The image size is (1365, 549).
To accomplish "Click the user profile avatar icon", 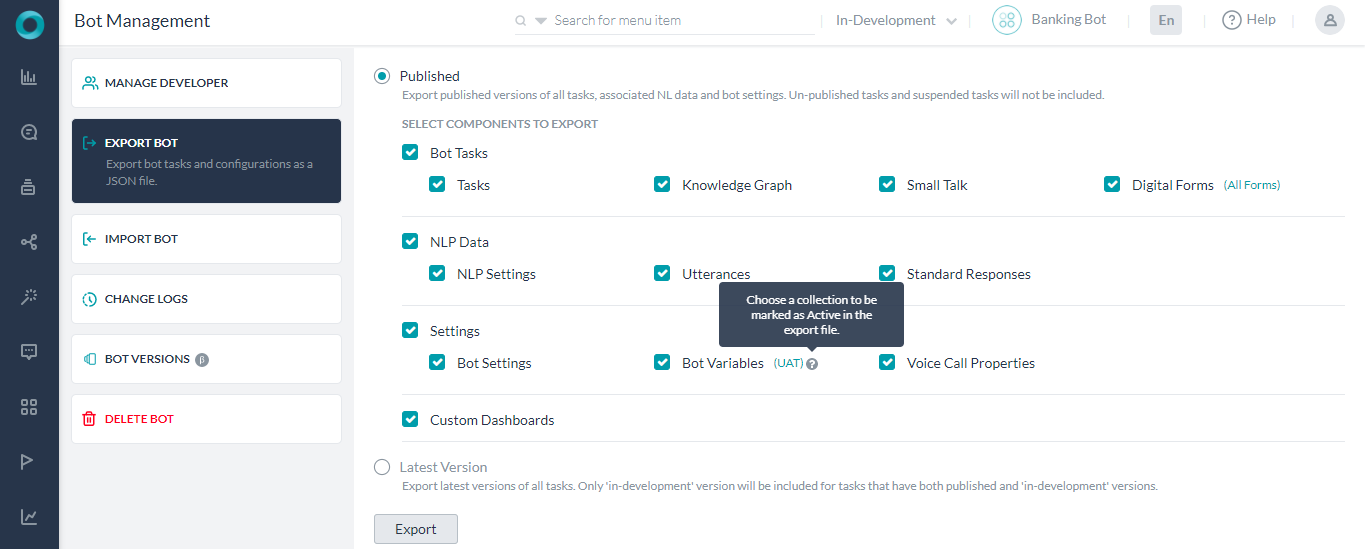I will coord(1329,20).
